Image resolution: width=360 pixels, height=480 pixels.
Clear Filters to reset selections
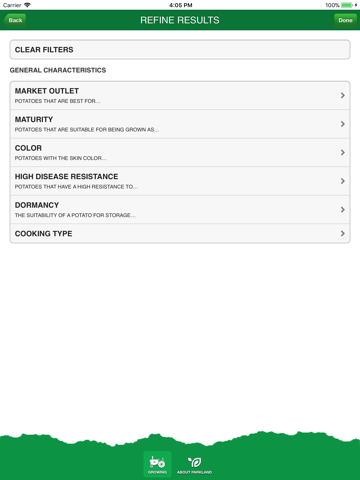click(180, 50)
